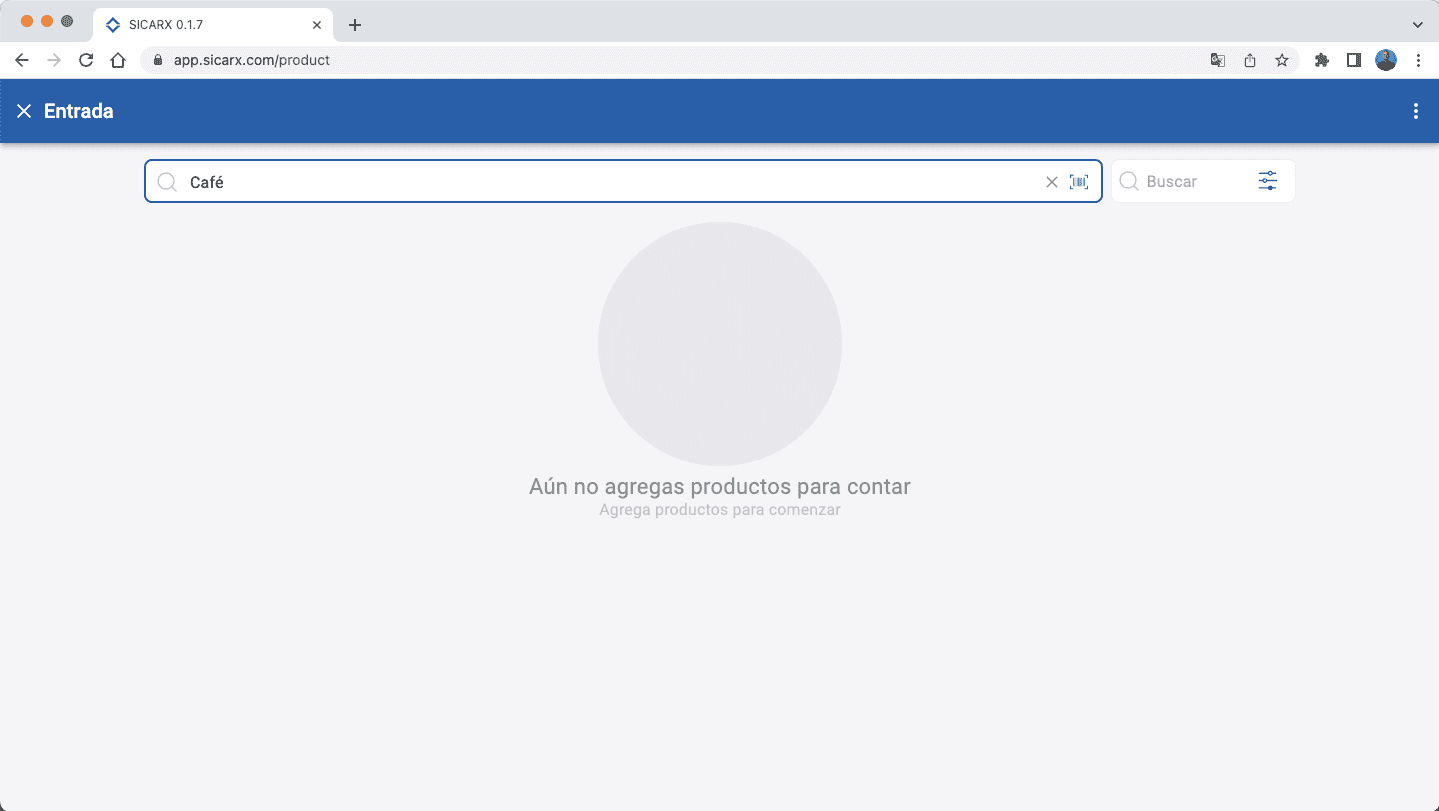Open the Chrome three-dot menu
Viewport: 1439px width, 811px height.
click(x=1419, y=60)
